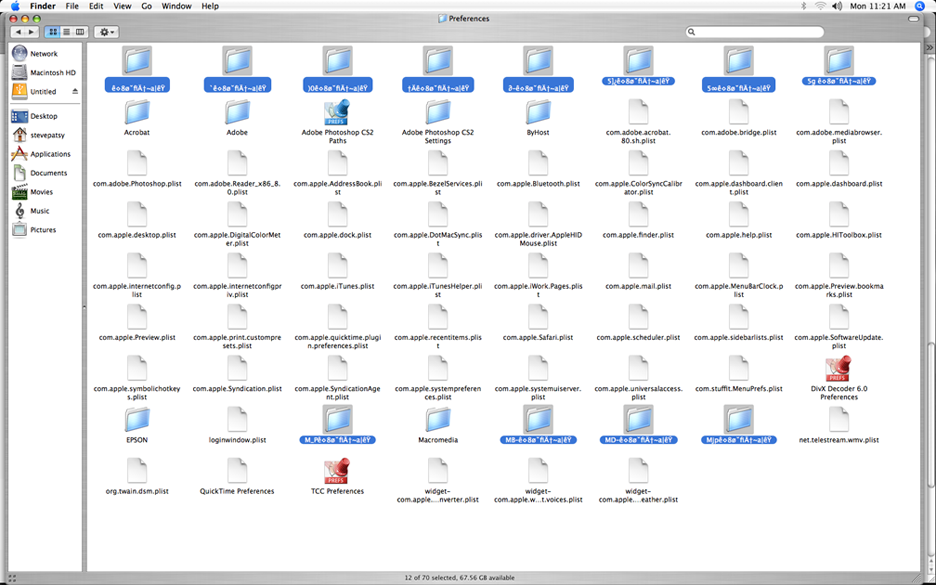Select org.twain.dsm.plist file
The image size is (936, 585).
[137, 472]
